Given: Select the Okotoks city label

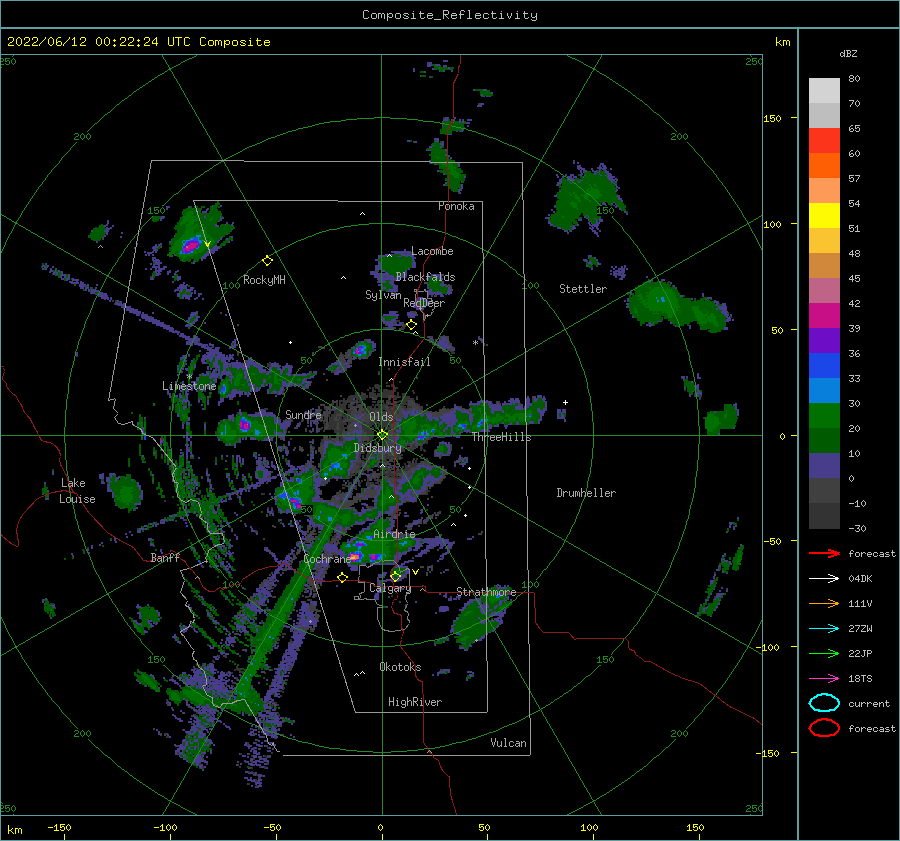Looking at the screenshot, I should [x=400, y=666].
